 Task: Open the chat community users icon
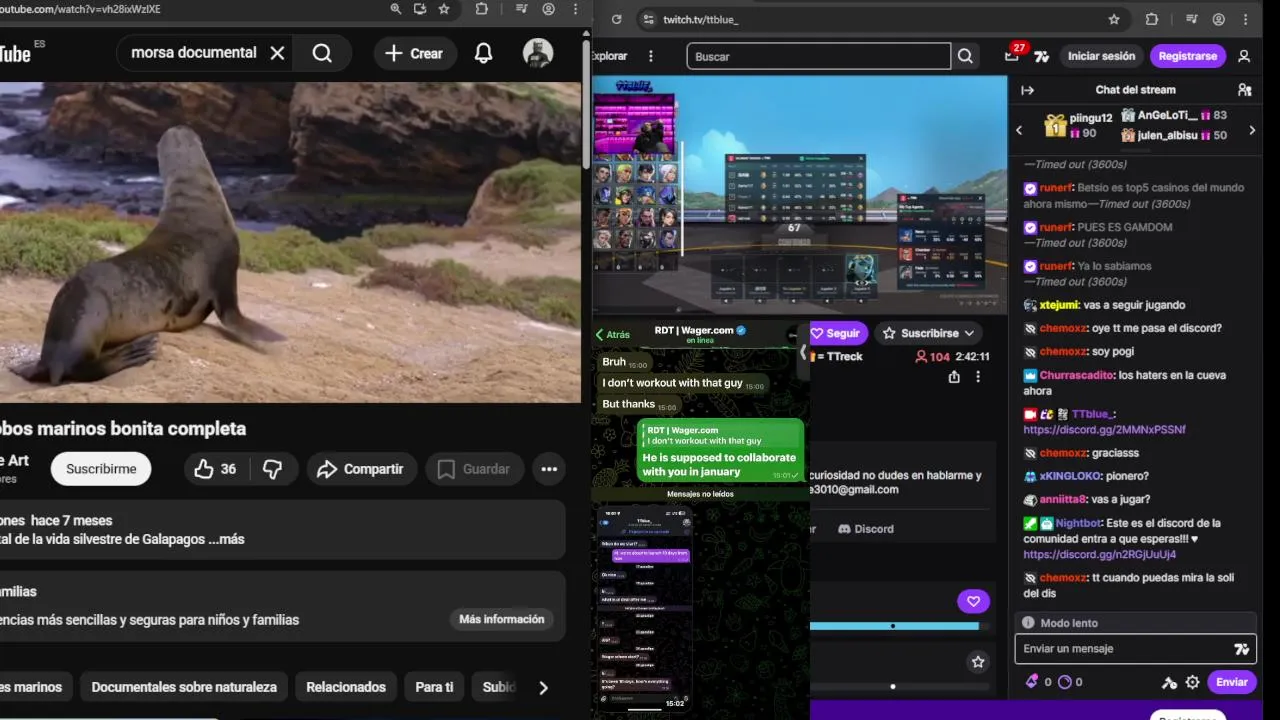1245,90
